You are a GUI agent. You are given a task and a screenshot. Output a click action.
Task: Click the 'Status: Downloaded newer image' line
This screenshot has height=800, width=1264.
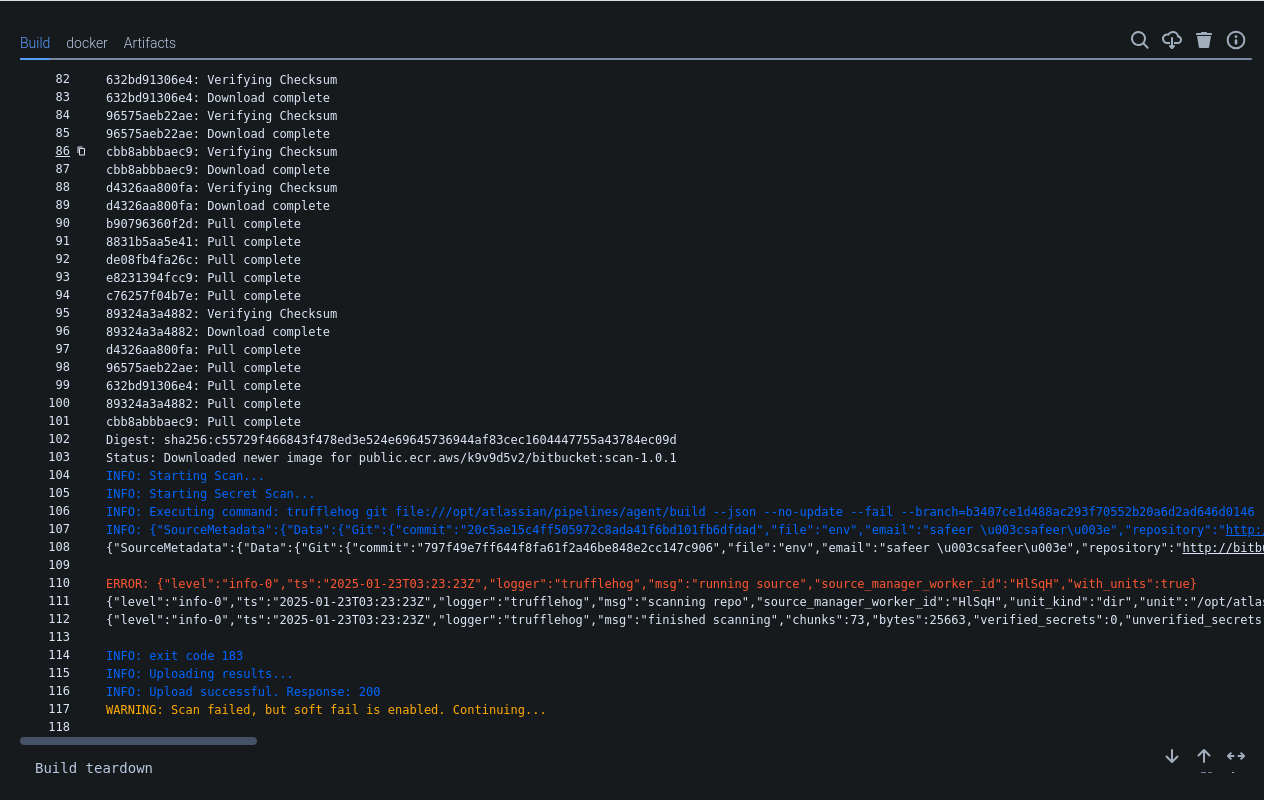point(391,458)
